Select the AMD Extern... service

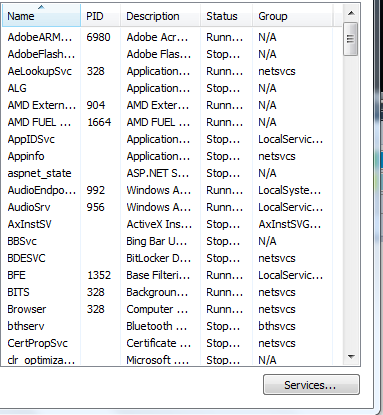point(42,105)
